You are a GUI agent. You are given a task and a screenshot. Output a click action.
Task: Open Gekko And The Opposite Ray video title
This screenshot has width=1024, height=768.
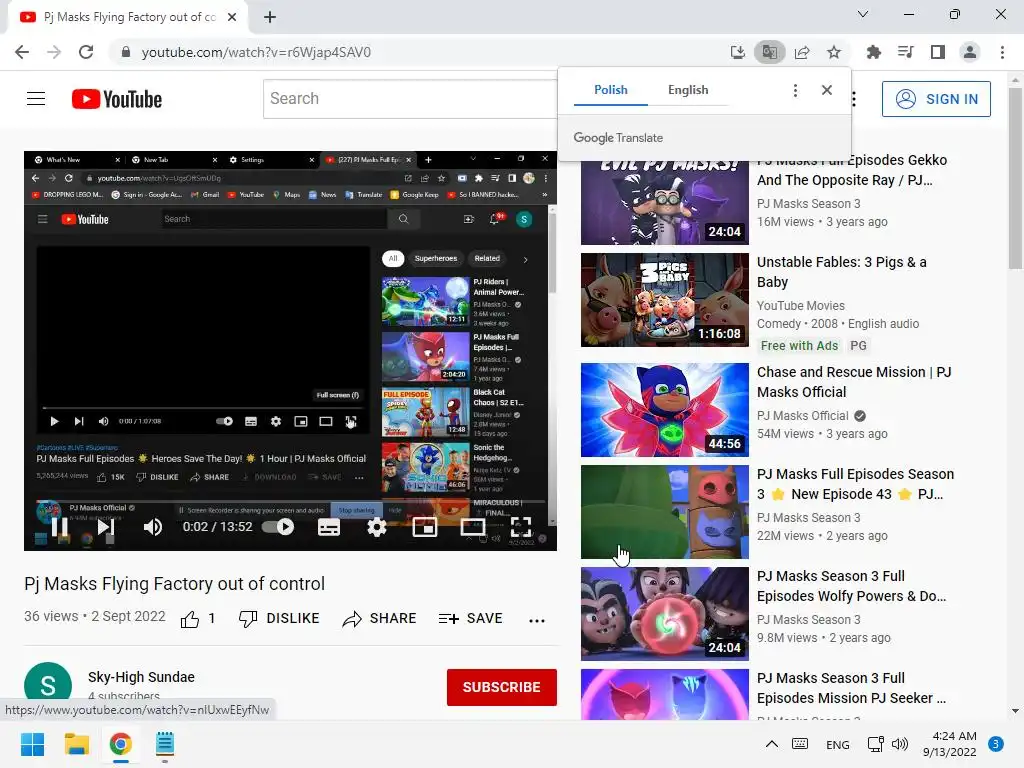coord(852,170)
